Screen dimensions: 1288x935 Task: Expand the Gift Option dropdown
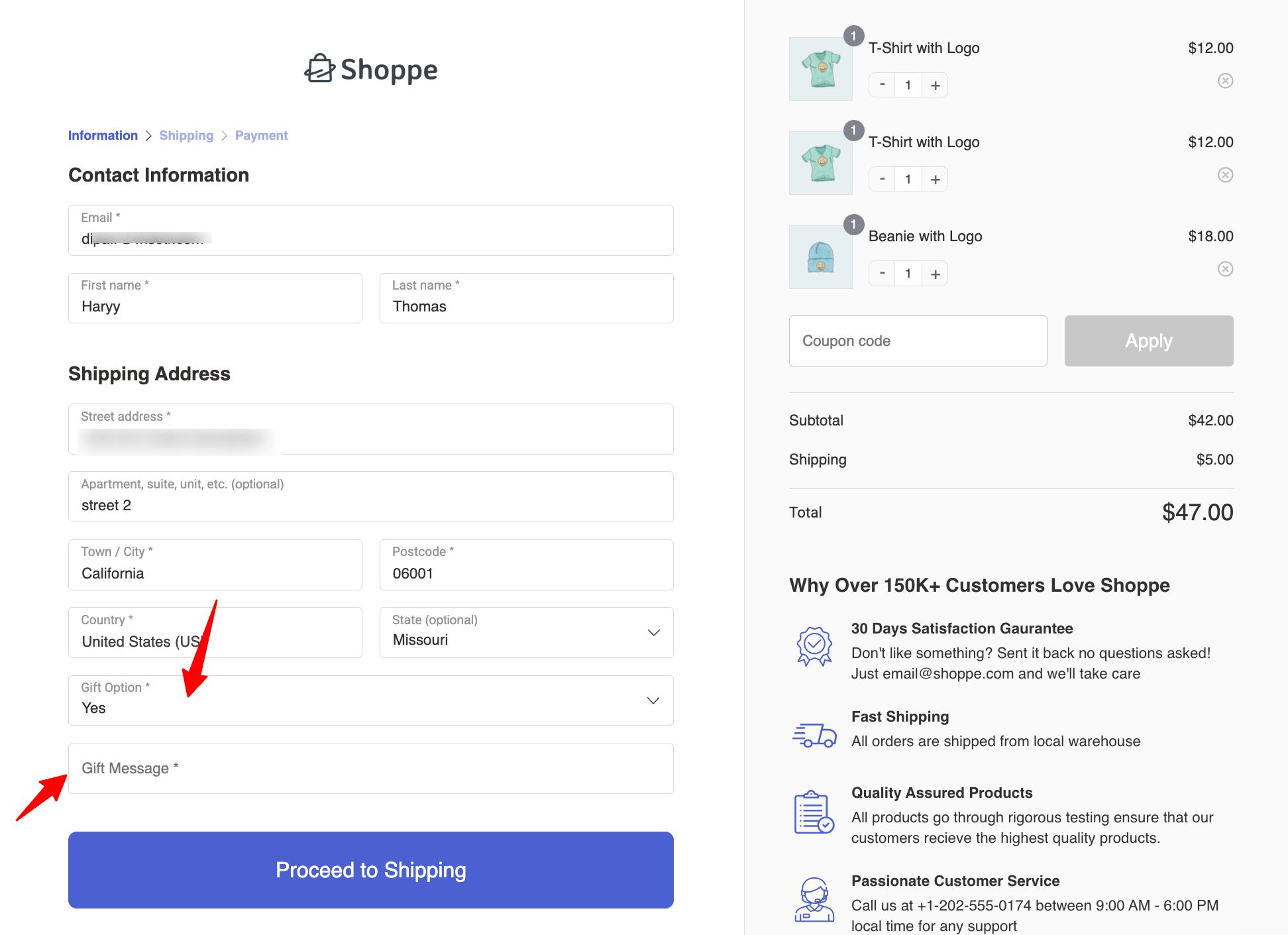pos(370,700)
